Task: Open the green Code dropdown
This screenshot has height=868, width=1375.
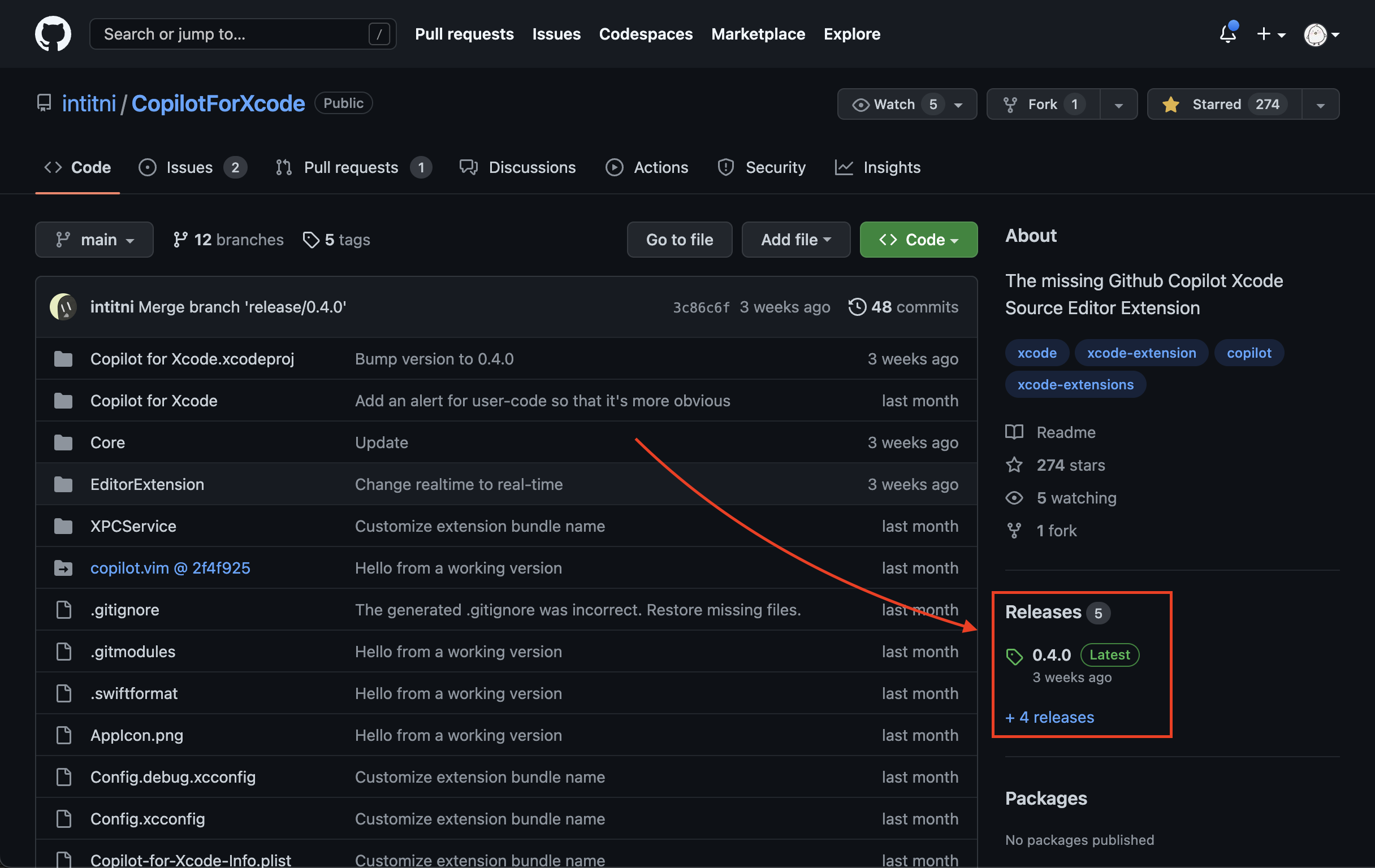Action: coord(918,240)
